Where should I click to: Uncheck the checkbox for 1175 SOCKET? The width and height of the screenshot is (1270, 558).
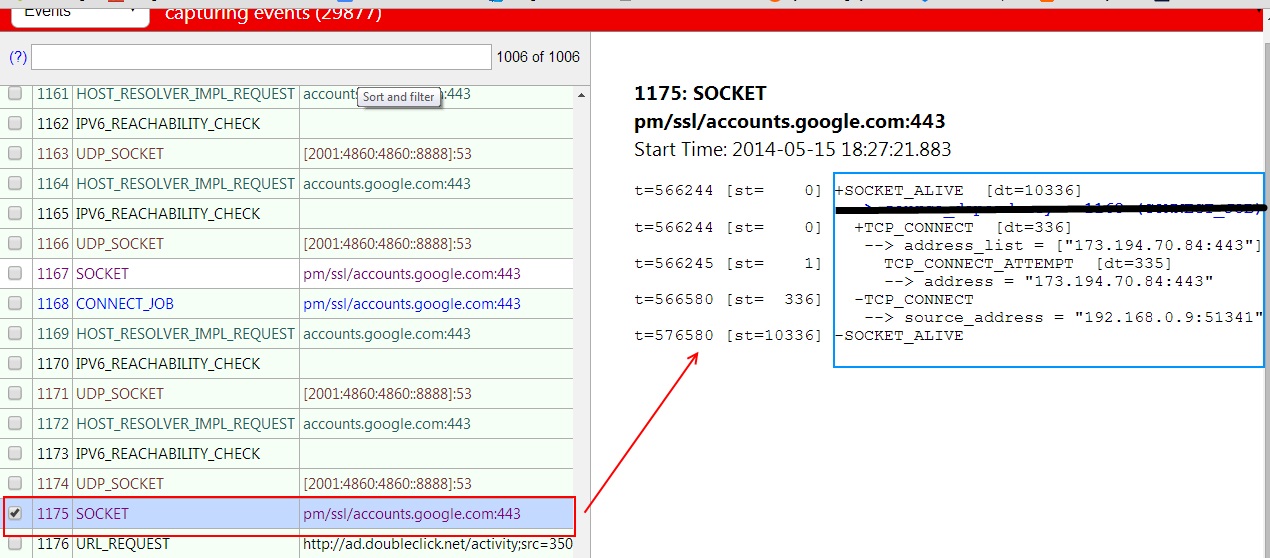pyautogui.click(x=15, y=513)
